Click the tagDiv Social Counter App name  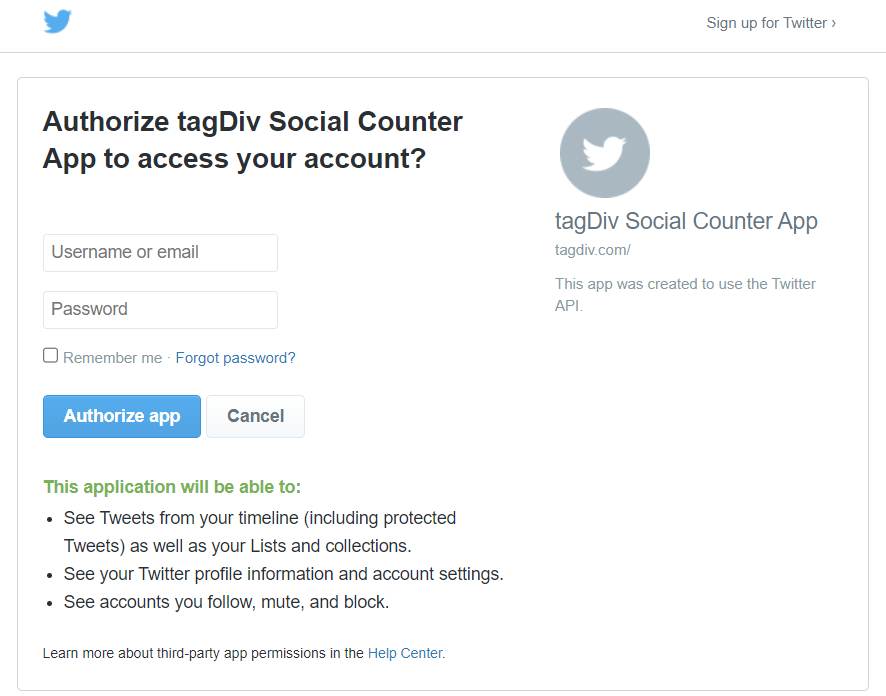686,221
